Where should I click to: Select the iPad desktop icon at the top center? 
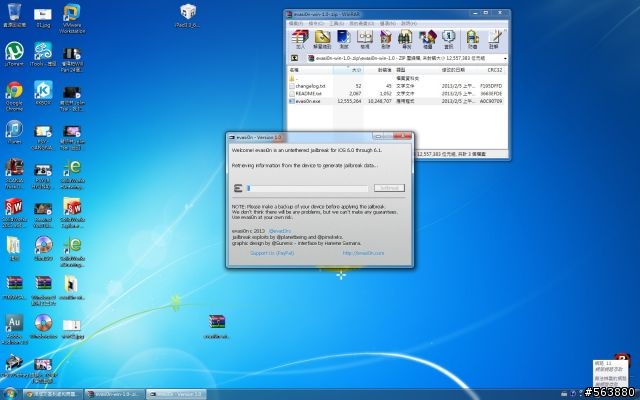(x=188, y=15)
